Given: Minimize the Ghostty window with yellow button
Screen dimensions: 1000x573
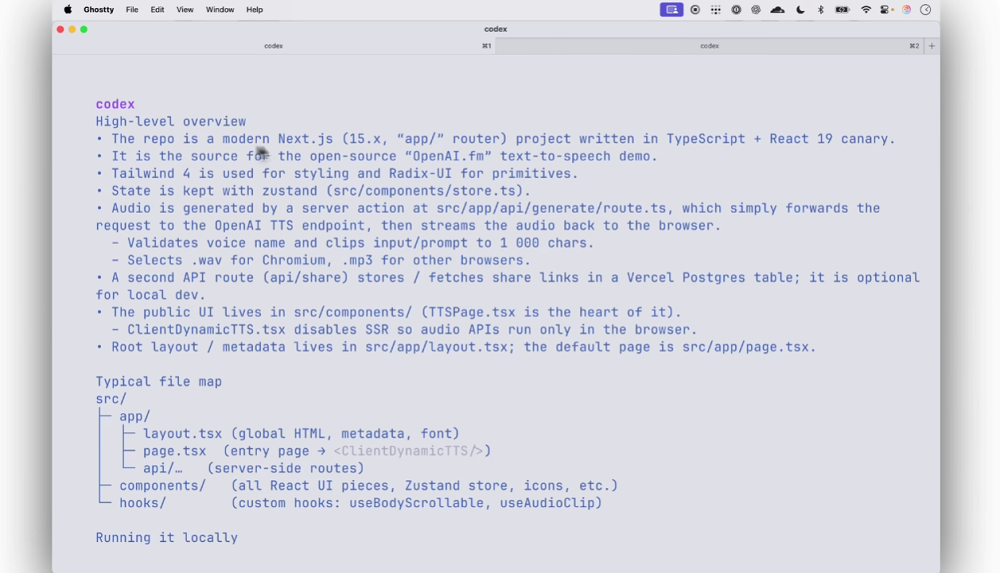Looking at the screenshot, I should coord(72,29).
